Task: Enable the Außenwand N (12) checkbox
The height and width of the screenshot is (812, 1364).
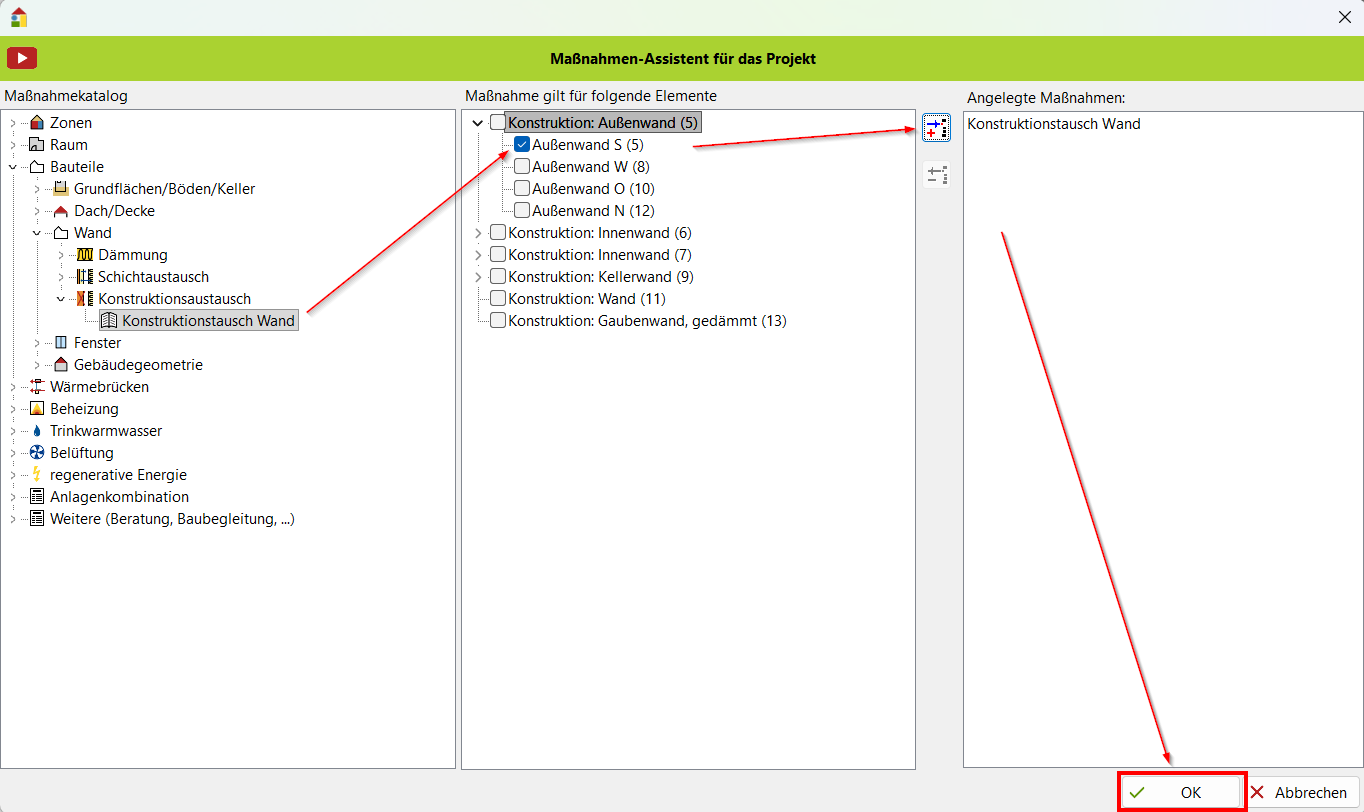Action: pos(522,211)
